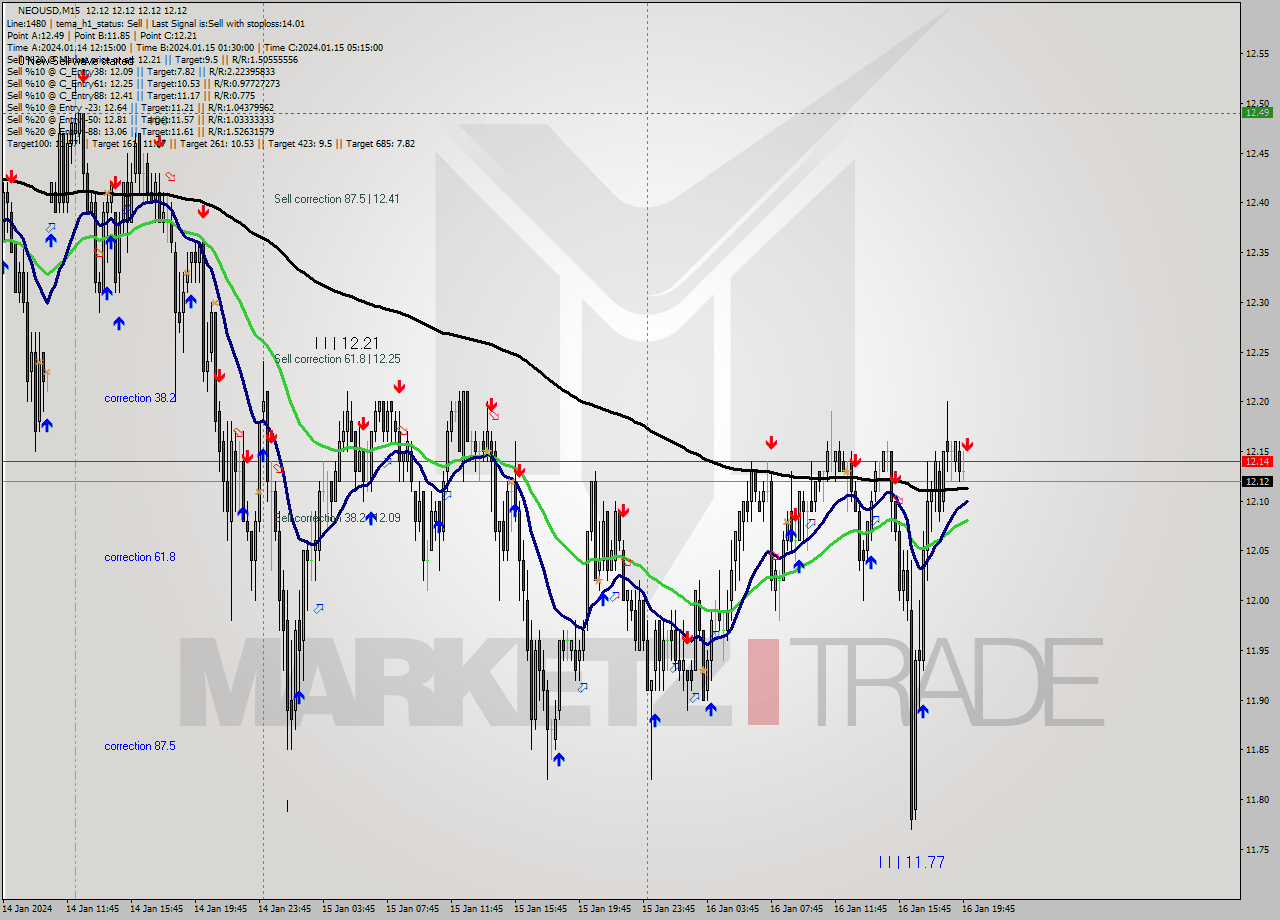The height and width of the screenshot is (920, 1280).
Task: Click the '15 Jan 15:45' time label
Action: click(540, 909)
